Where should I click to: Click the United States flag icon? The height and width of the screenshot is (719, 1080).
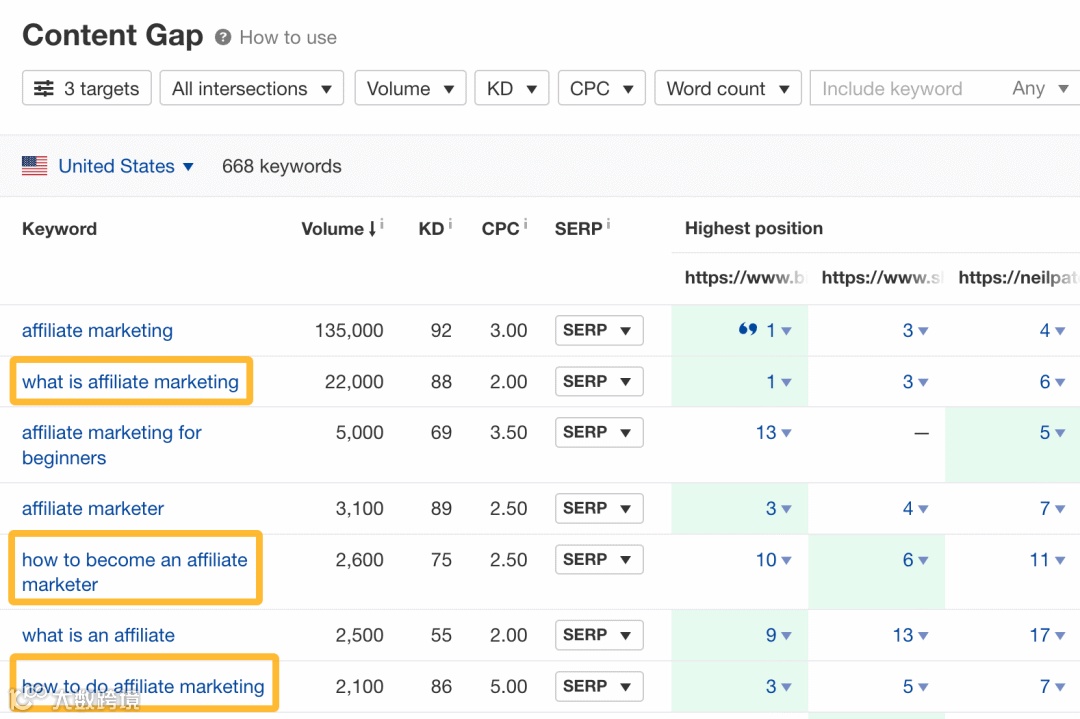[x=35, y=167]
